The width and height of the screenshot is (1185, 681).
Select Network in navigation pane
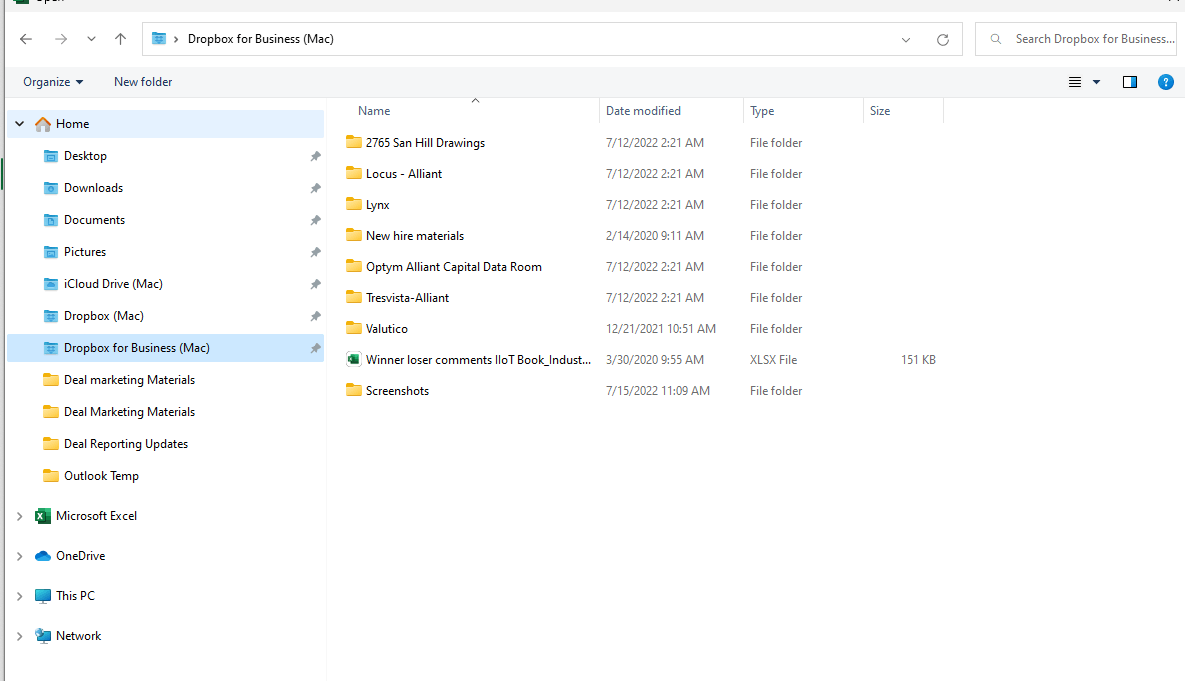point(78,636)
